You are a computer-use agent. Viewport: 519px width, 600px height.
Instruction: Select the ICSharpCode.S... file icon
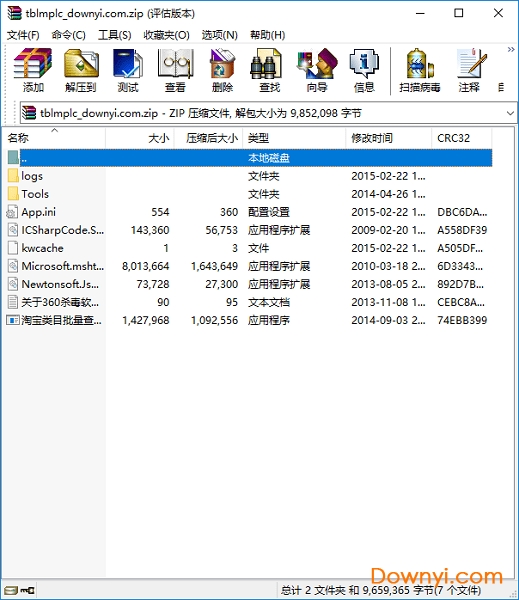[13, 230]
